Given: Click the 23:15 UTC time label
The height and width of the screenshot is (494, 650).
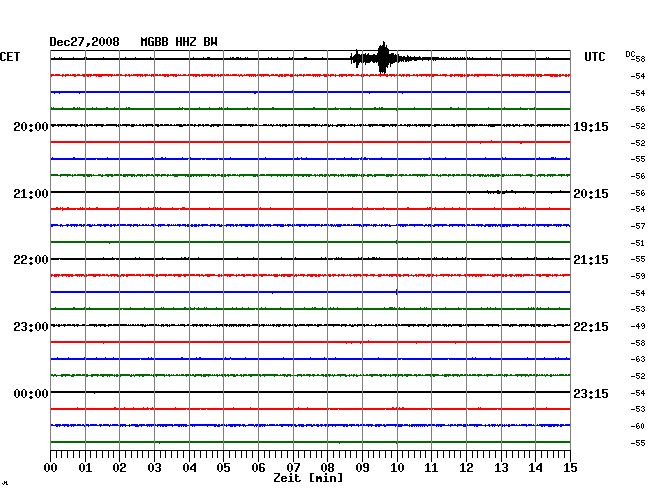Looking at the screenshot, I should (591, 394).
